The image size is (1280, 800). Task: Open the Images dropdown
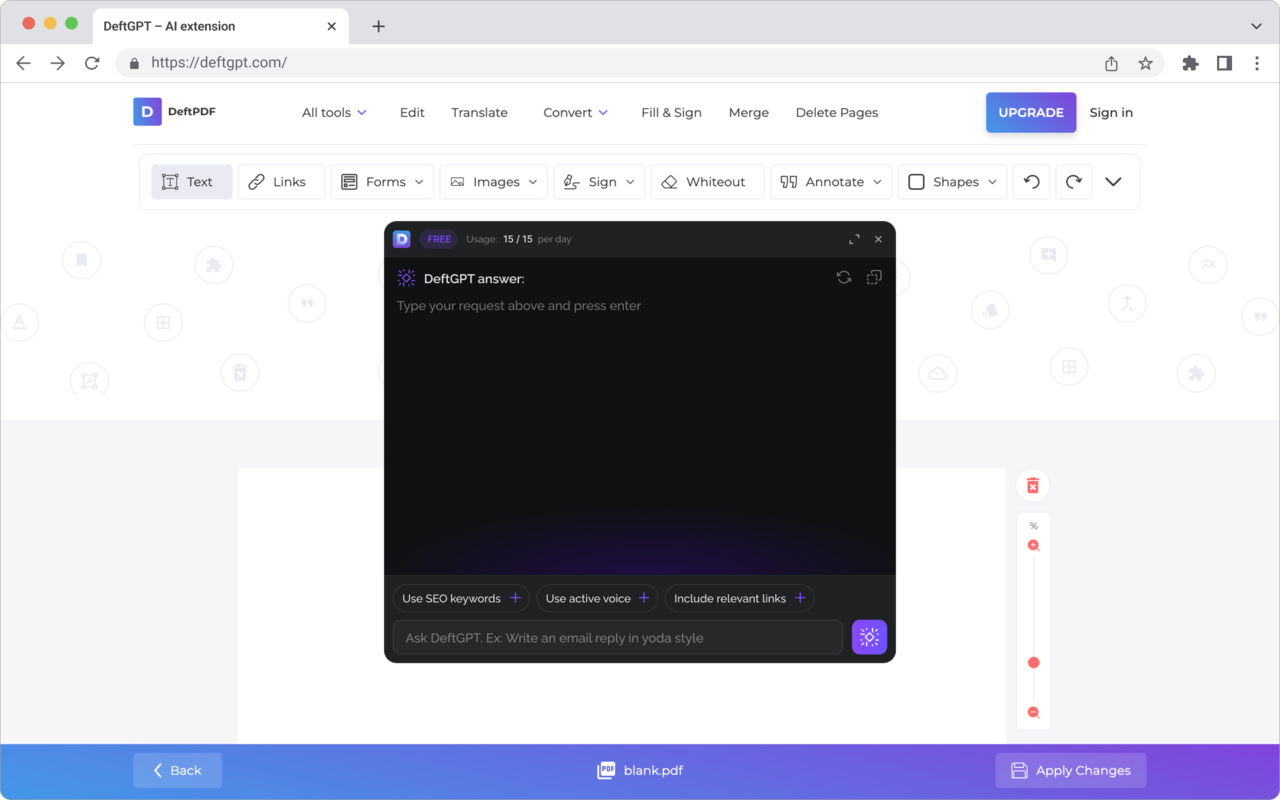click(x=494, y=182)
